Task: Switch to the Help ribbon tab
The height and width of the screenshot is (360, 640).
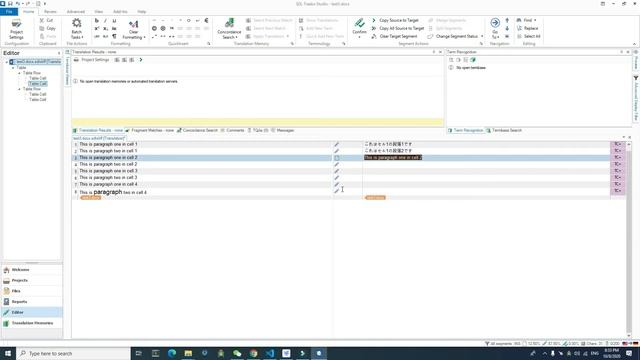Action: pos(142,12)
